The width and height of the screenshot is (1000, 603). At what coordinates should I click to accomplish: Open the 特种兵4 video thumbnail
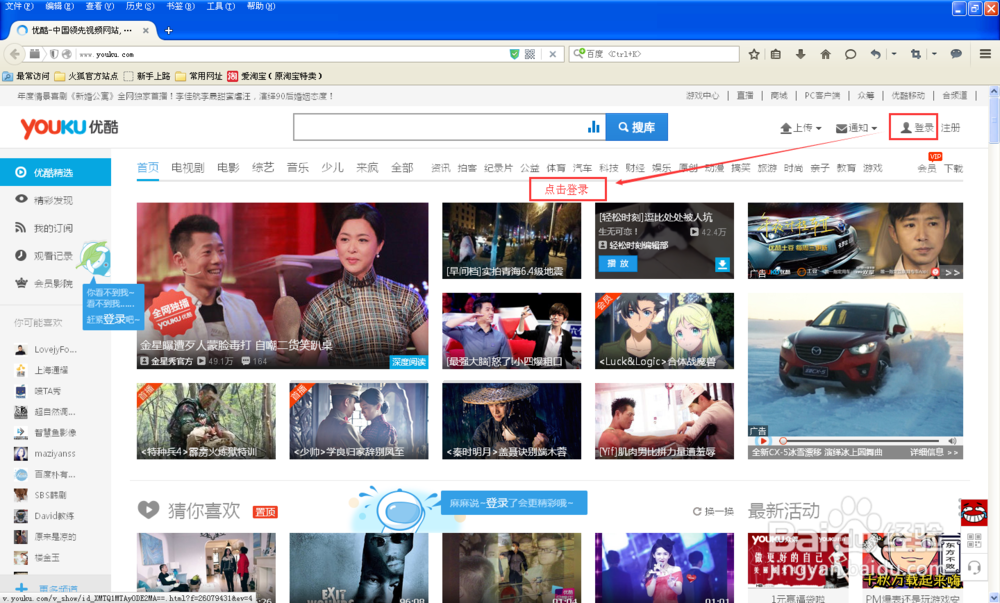click(x=206, y=421)
